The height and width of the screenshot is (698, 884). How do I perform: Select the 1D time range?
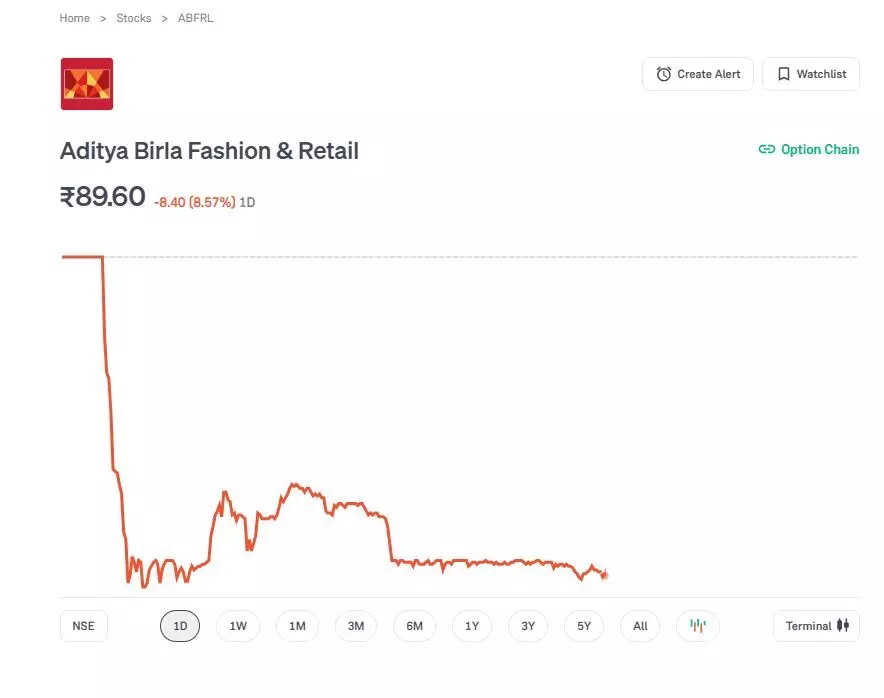pos(180,626)
